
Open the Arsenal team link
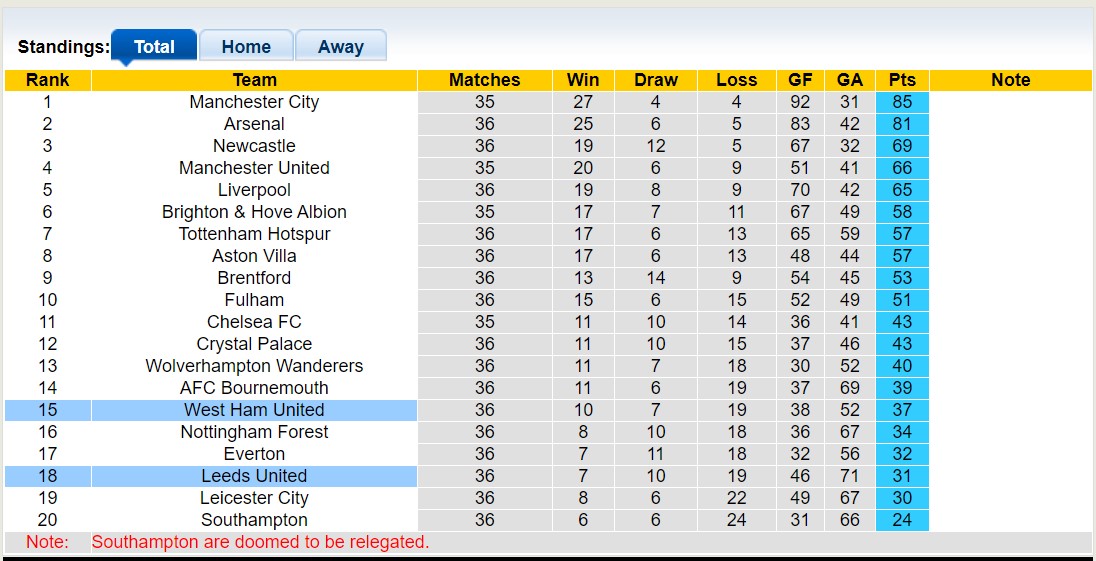click(x=254, y=124)
